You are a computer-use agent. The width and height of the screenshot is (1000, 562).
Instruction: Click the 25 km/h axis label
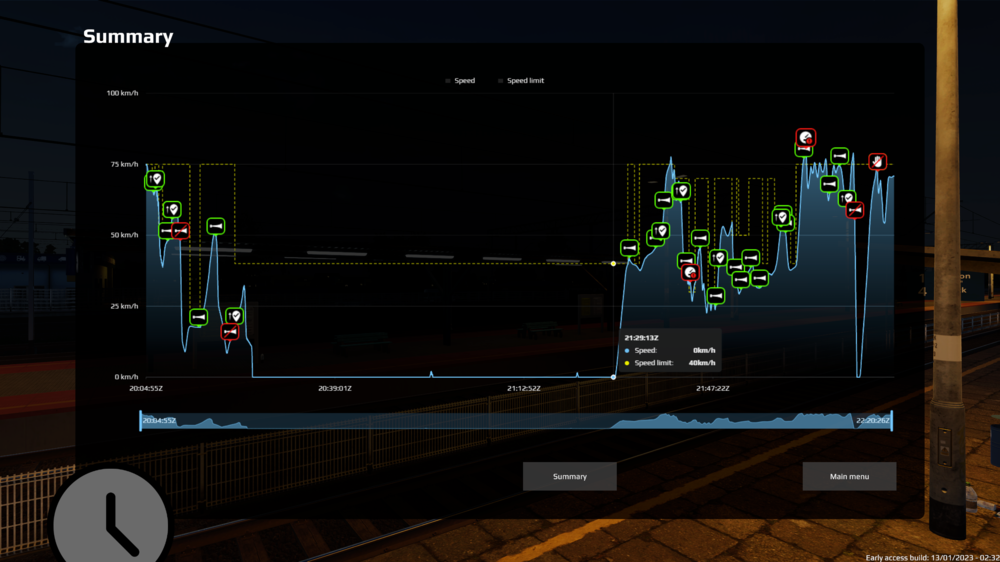pyautogui.click(x=124, y=306)
